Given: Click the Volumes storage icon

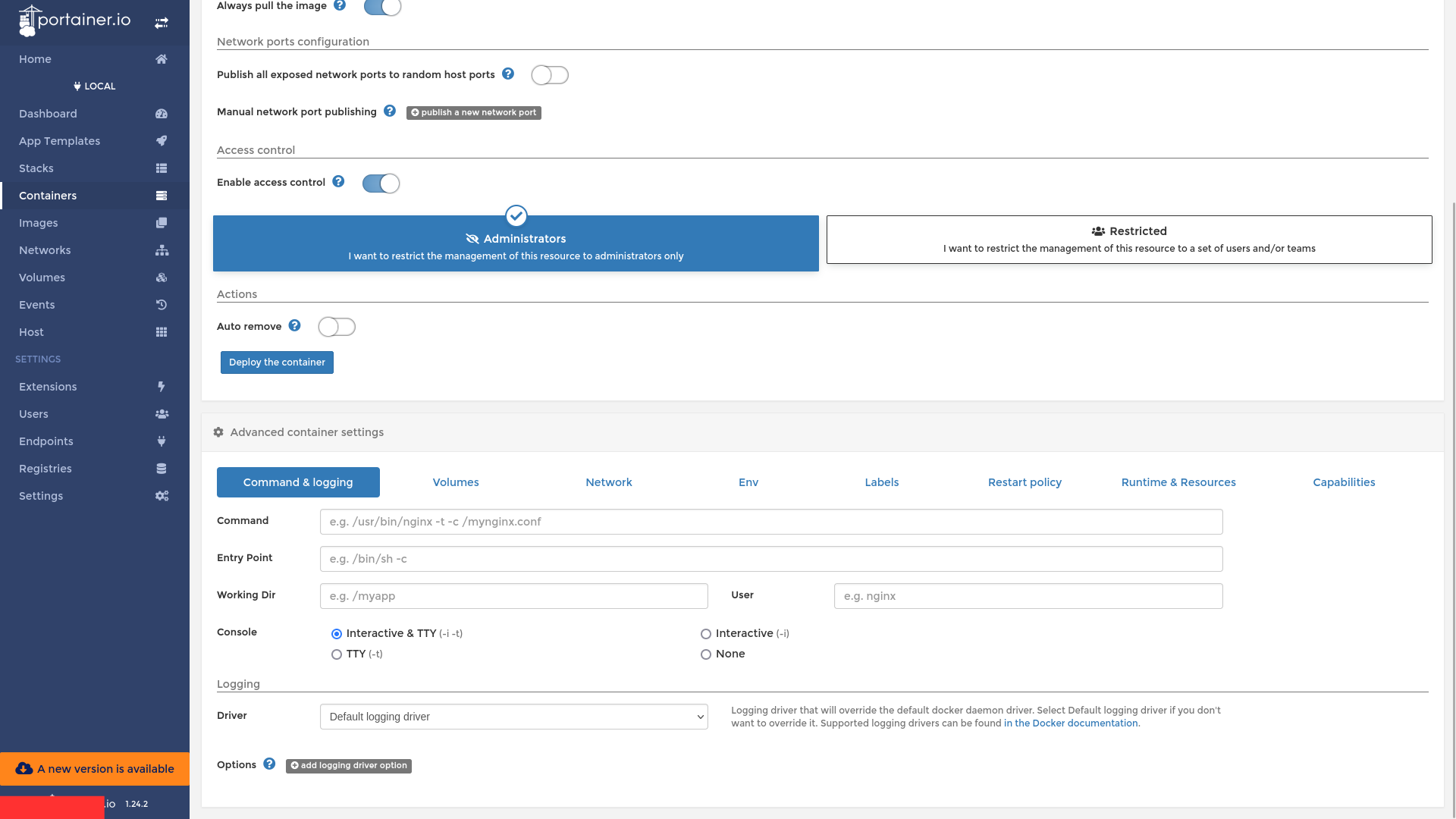Looking at the screenshot, I should point(161,277).
